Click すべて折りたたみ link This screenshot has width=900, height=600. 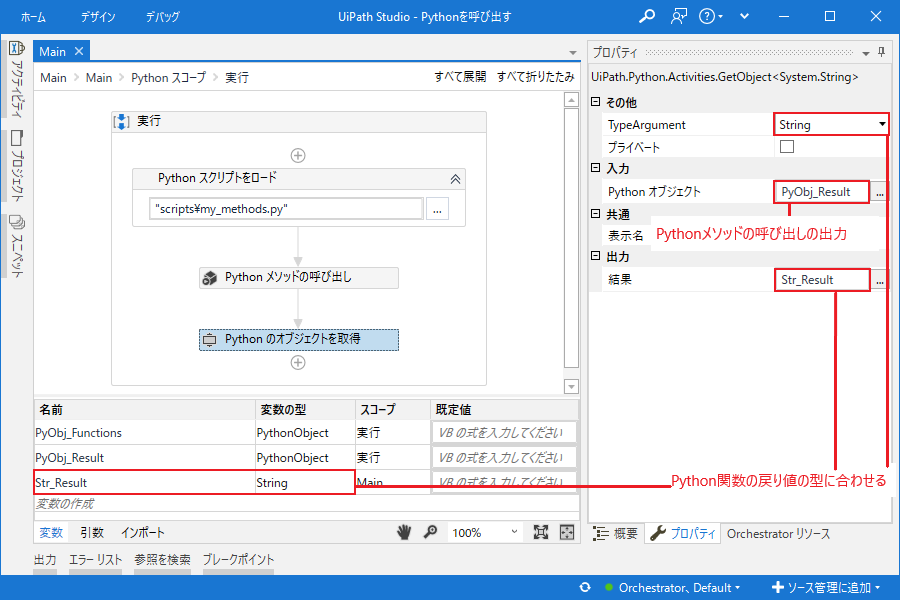535,77
